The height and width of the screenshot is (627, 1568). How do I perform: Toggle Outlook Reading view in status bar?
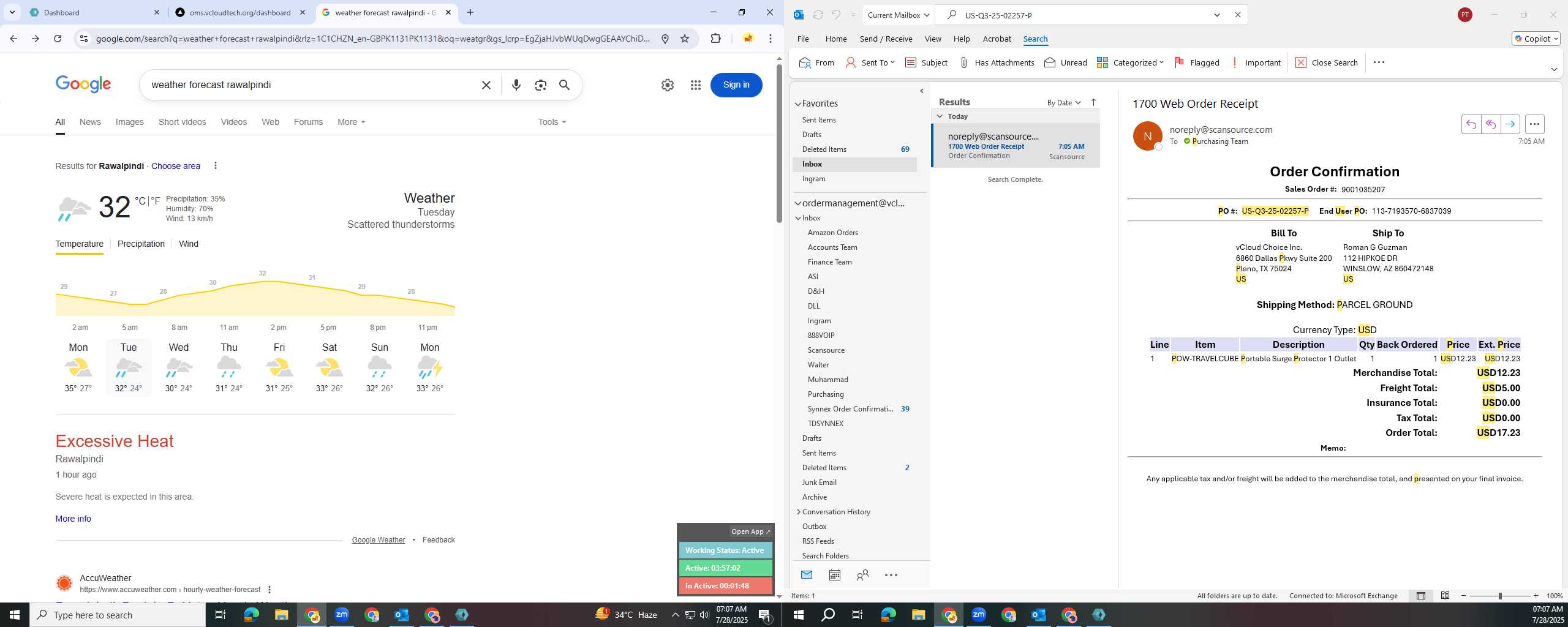1445,596
